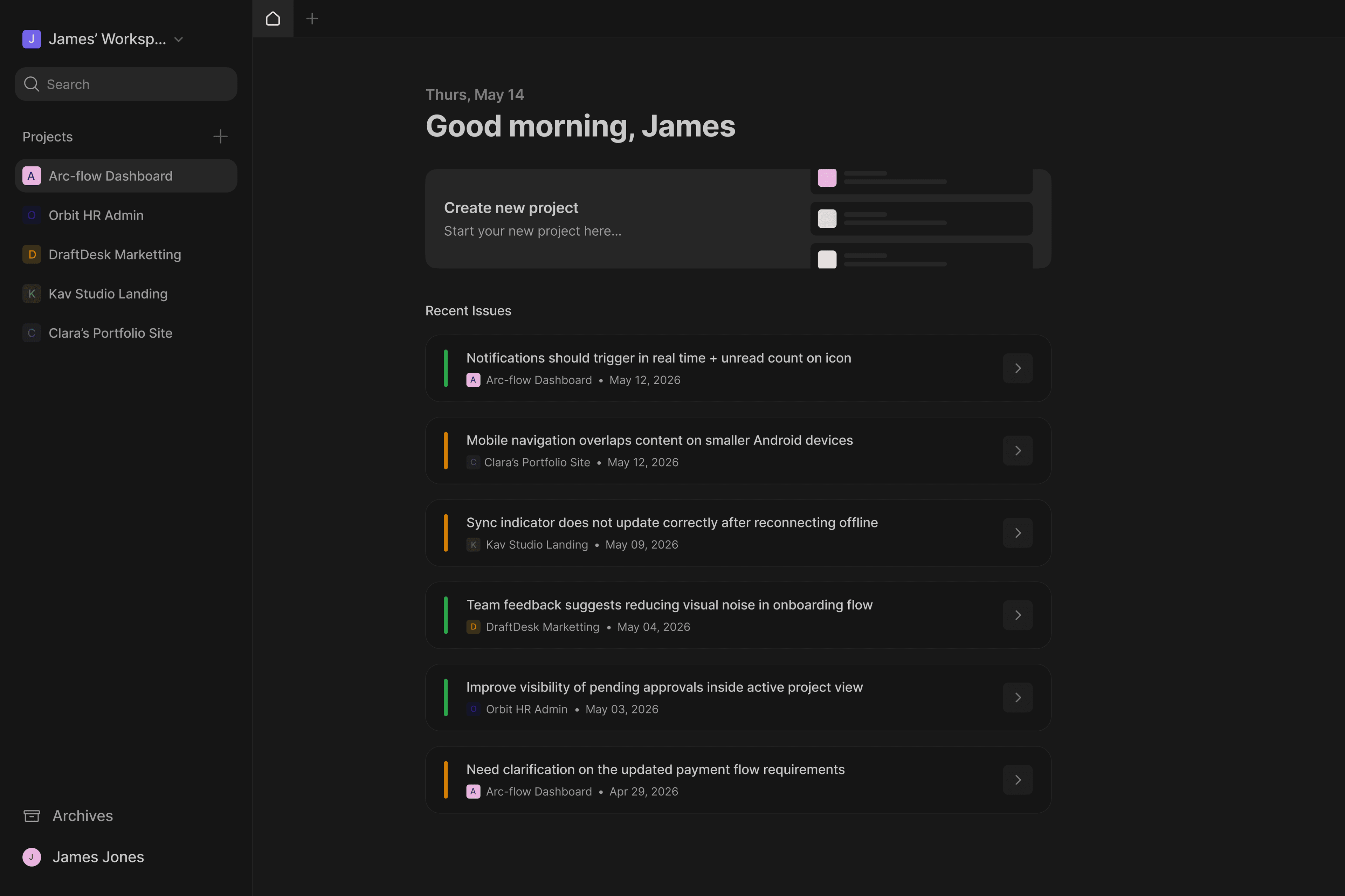
Task: Expand the James' Workspace dropdown chevron
Action: tap(178, 40)
